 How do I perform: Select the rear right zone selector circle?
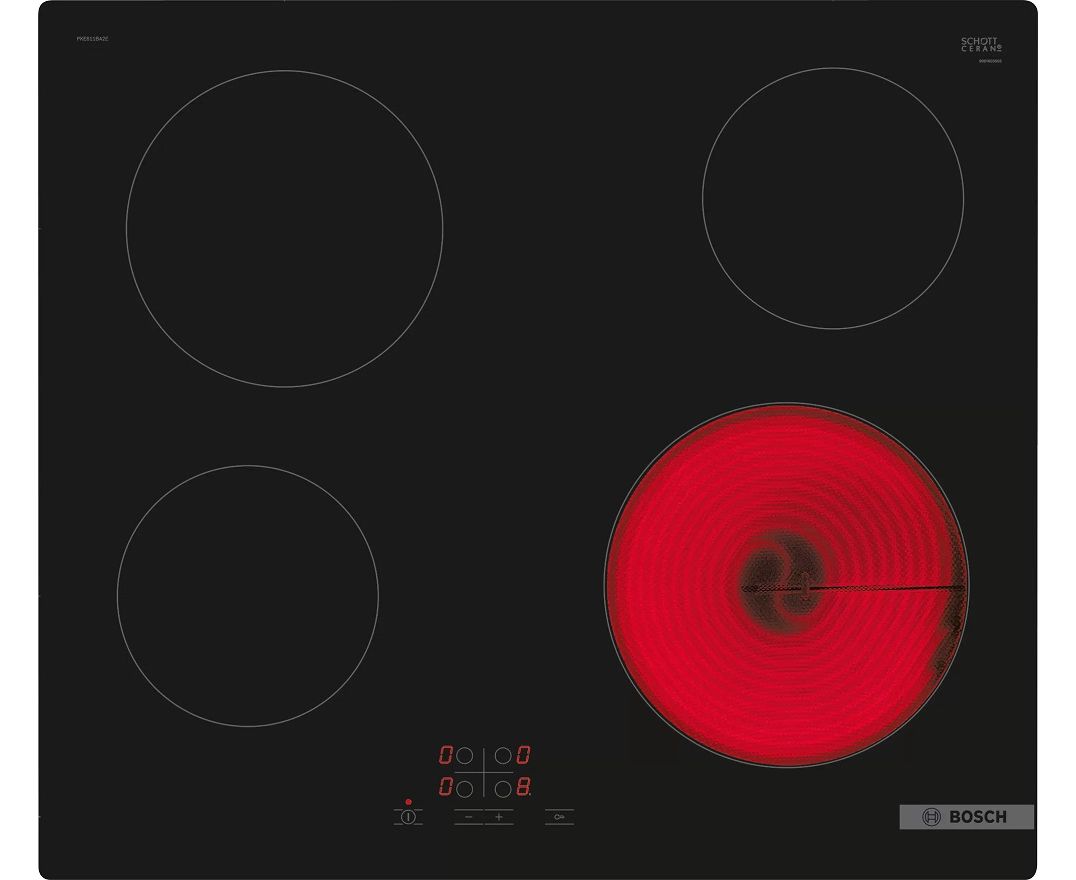click(x=504, y=756)
